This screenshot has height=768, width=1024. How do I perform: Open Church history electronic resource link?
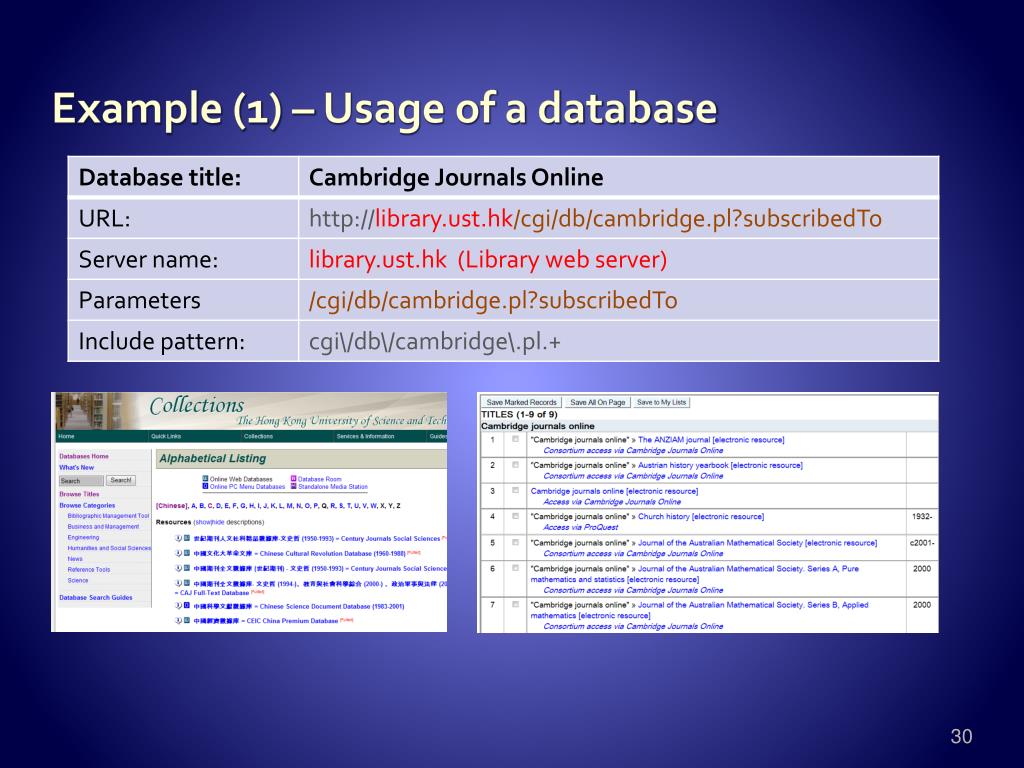[x=701, y=517]
